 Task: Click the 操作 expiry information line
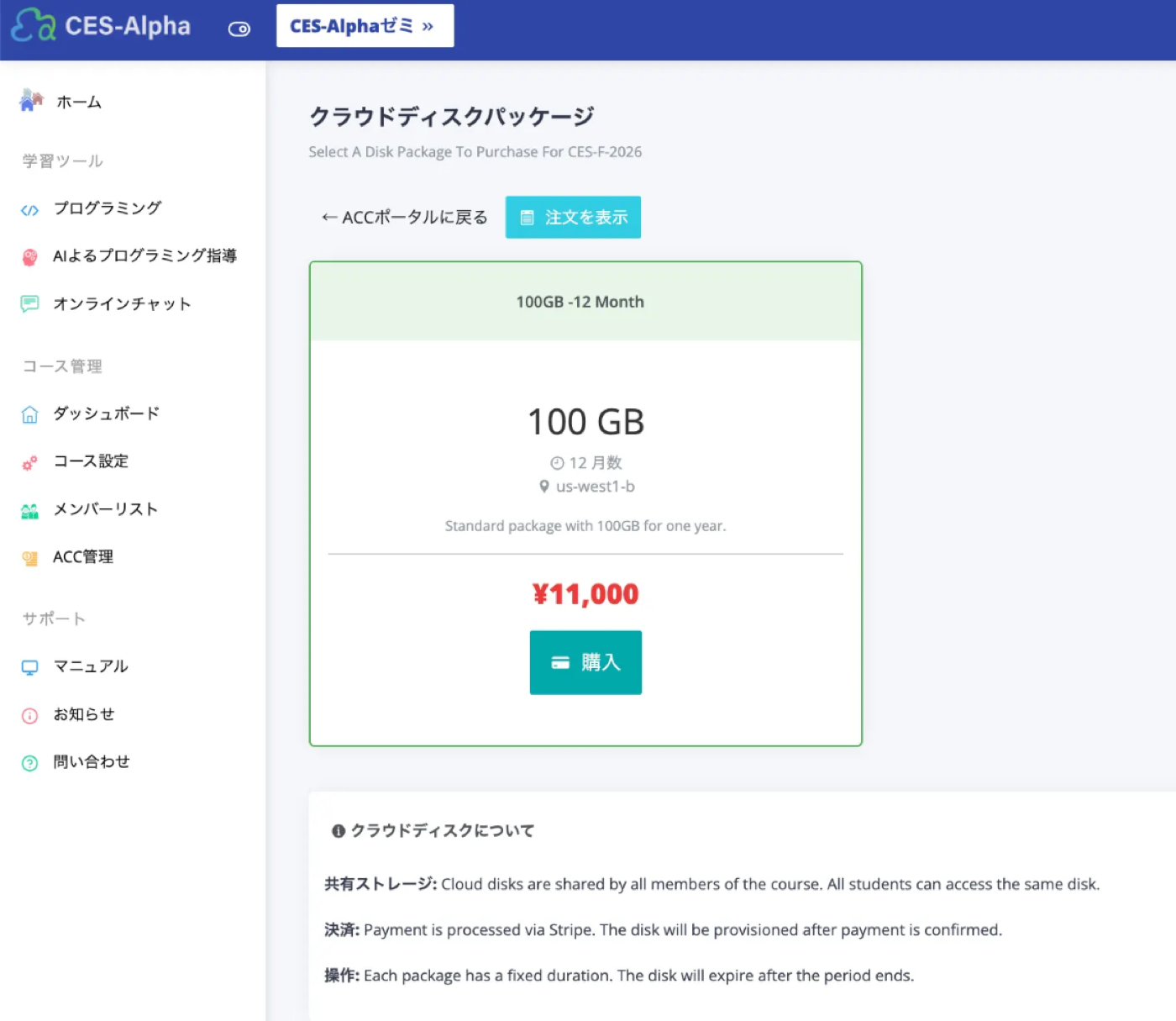[x=619, y=976]
